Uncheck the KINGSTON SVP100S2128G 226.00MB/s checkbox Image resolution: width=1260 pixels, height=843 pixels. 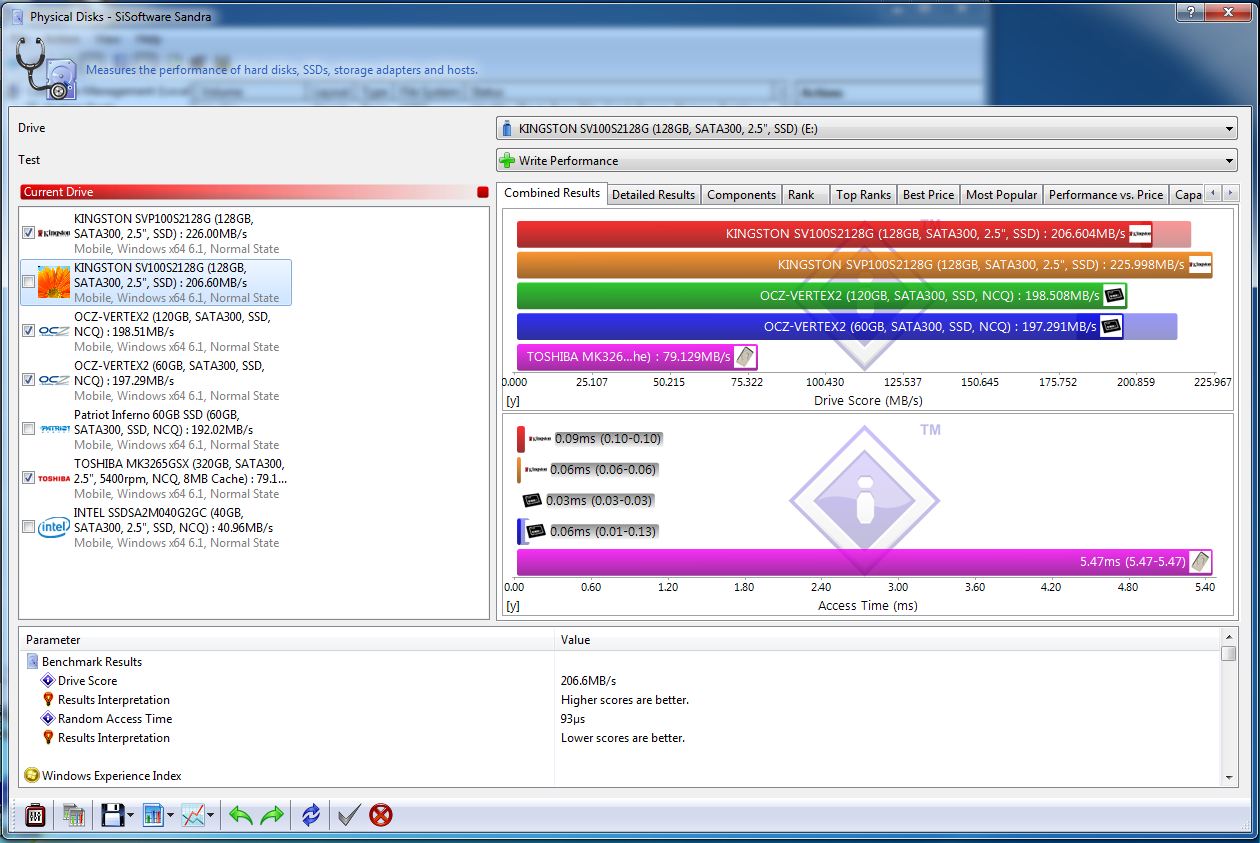tap(28, 233)
